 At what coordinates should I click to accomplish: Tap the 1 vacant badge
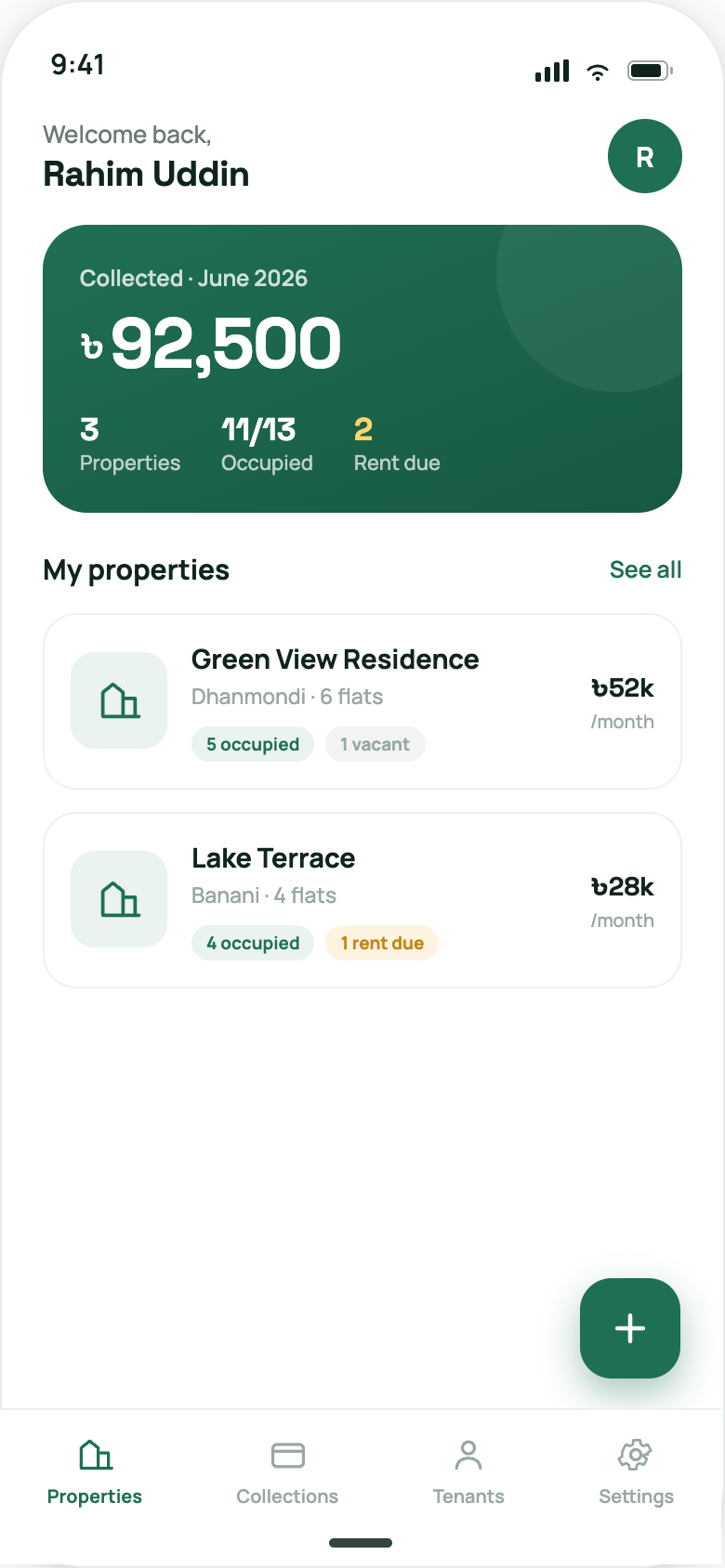[x=376, y=744]
